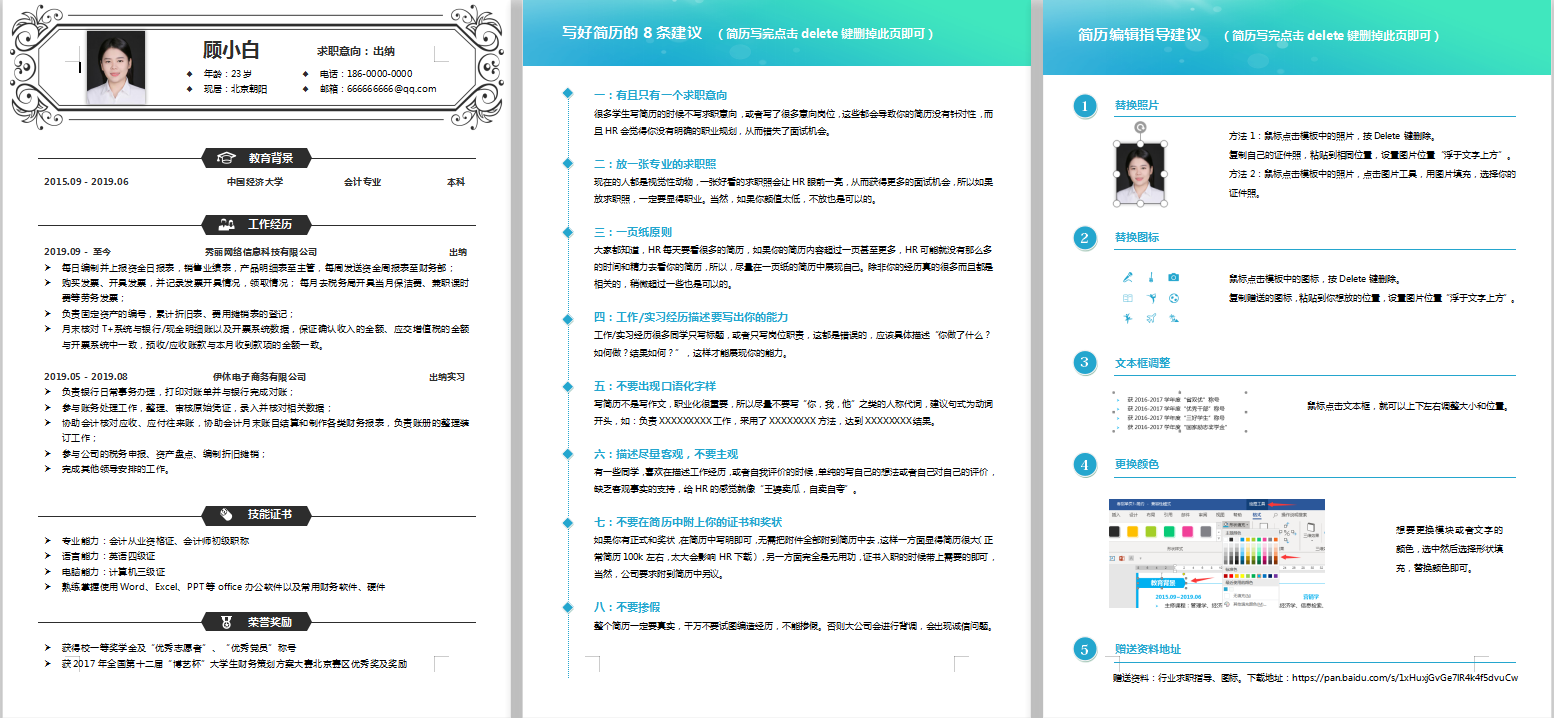
Task: Click the 技能证书 section heading
Action: [x=271, y=514]
